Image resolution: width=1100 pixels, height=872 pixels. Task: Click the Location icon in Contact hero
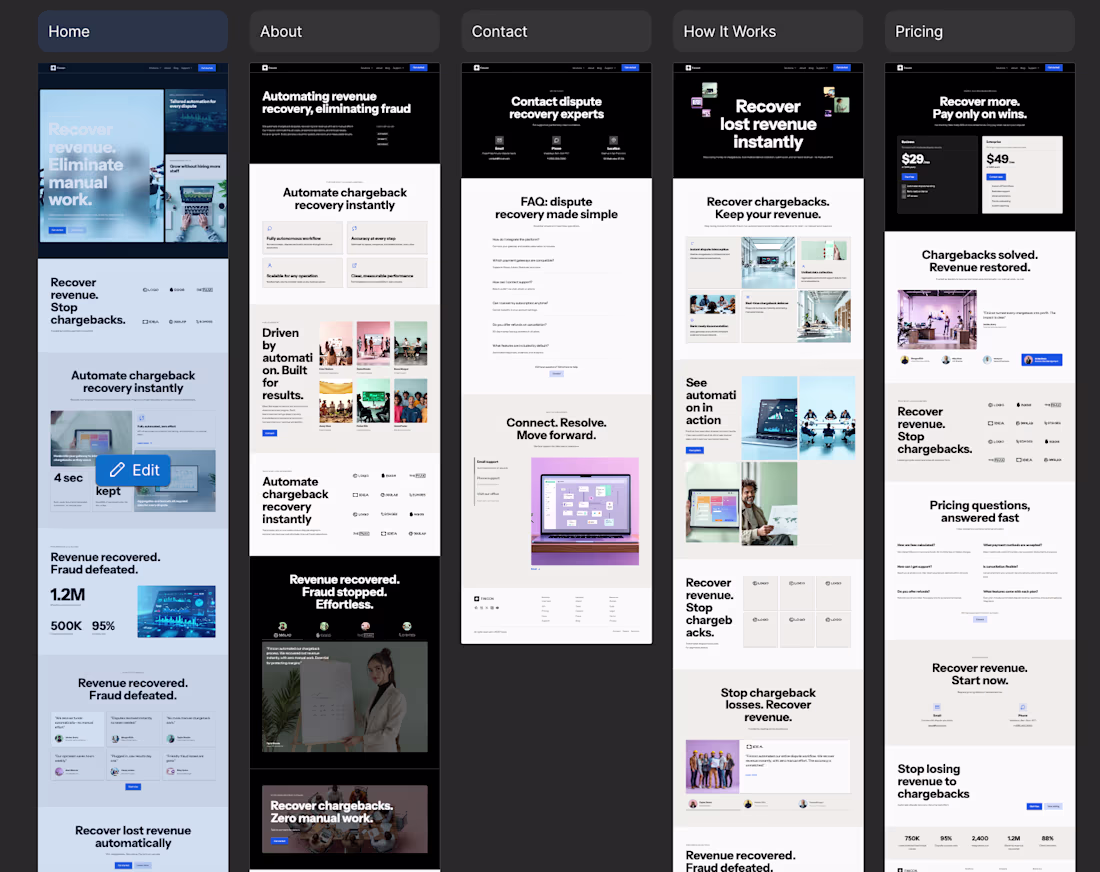point(613,140)
